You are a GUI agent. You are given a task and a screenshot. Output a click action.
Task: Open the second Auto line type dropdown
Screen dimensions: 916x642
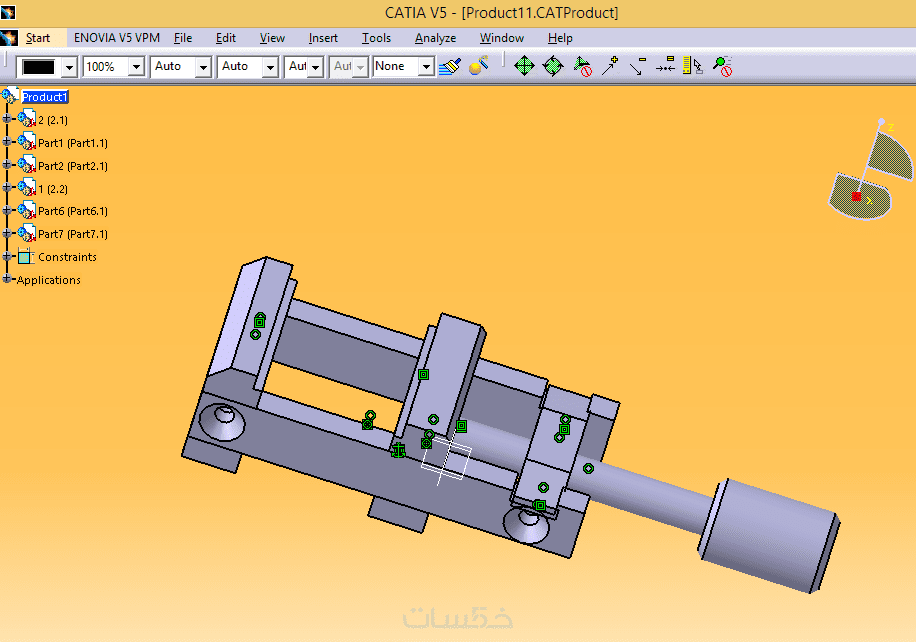[x=269, y=67]
